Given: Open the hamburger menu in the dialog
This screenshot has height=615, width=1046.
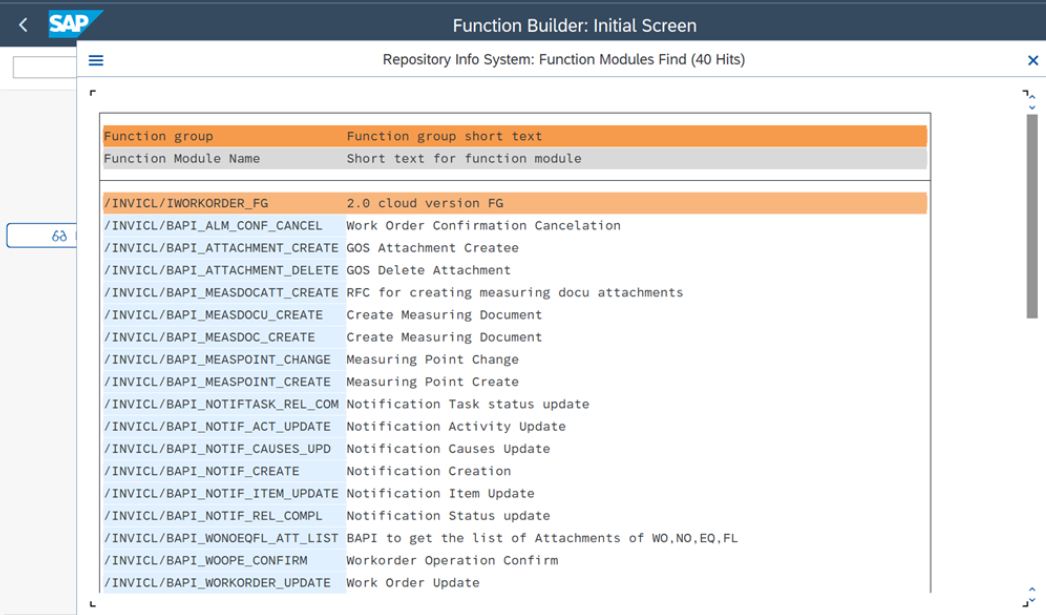Looking at the screenshot, I should coord(96,61).
